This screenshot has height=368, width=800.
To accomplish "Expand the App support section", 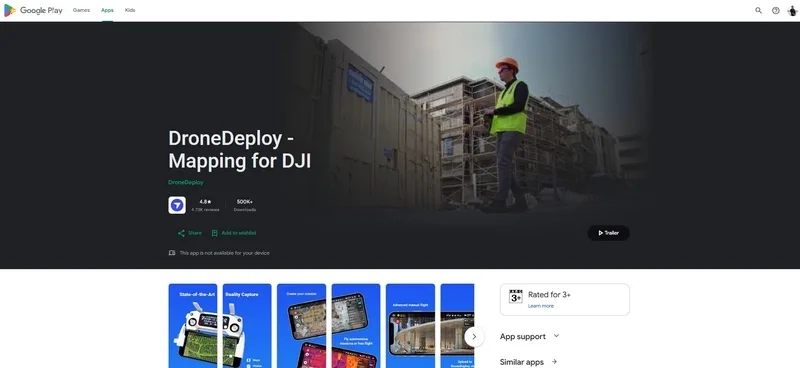I will pos(556,336).
